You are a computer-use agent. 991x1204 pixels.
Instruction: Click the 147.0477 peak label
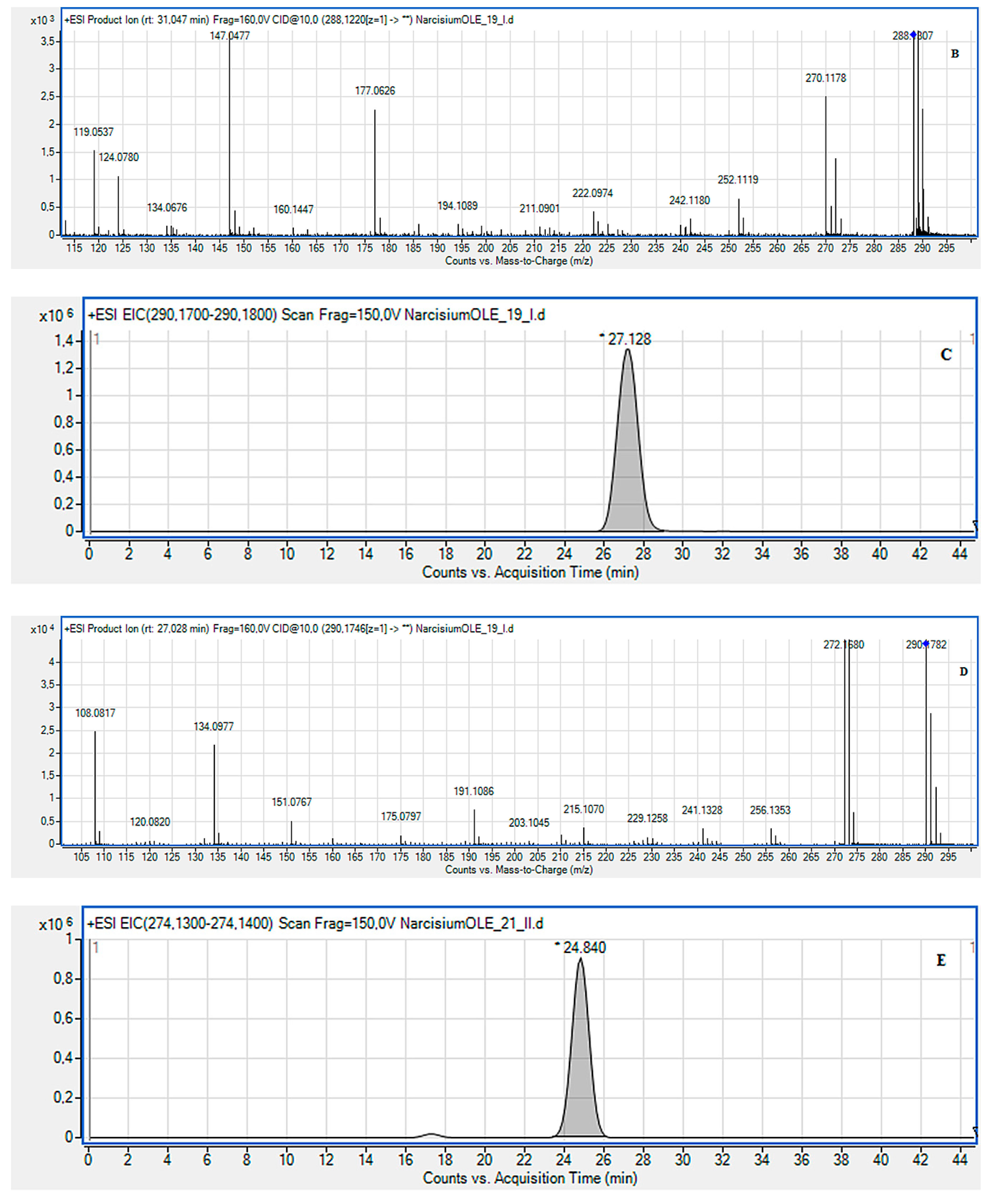229,35
